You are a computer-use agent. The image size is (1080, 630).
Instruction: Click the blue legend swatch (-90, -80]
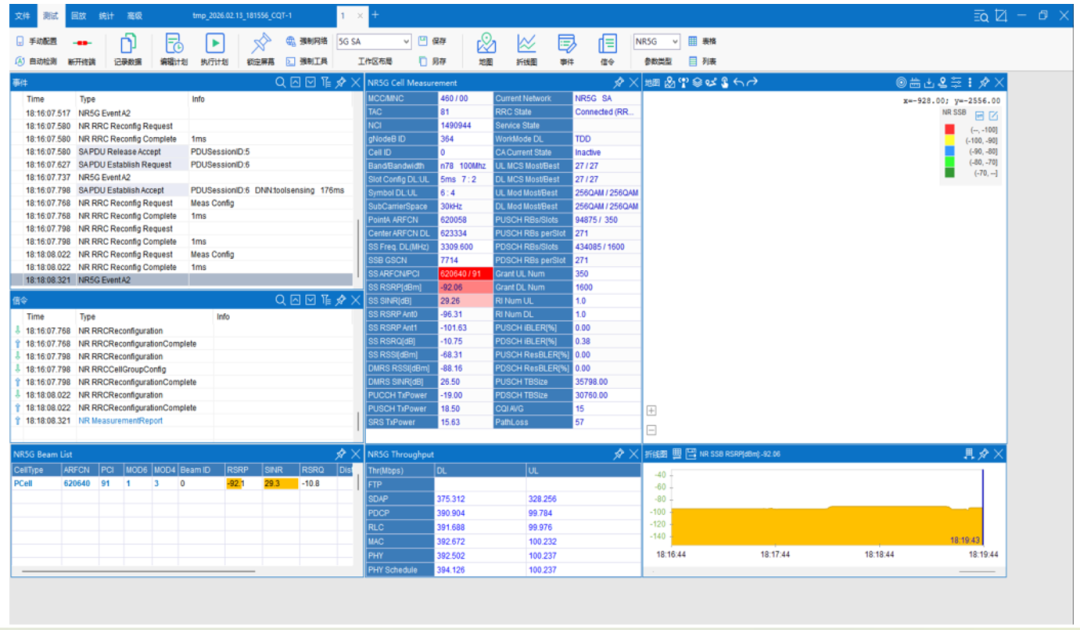950,151
